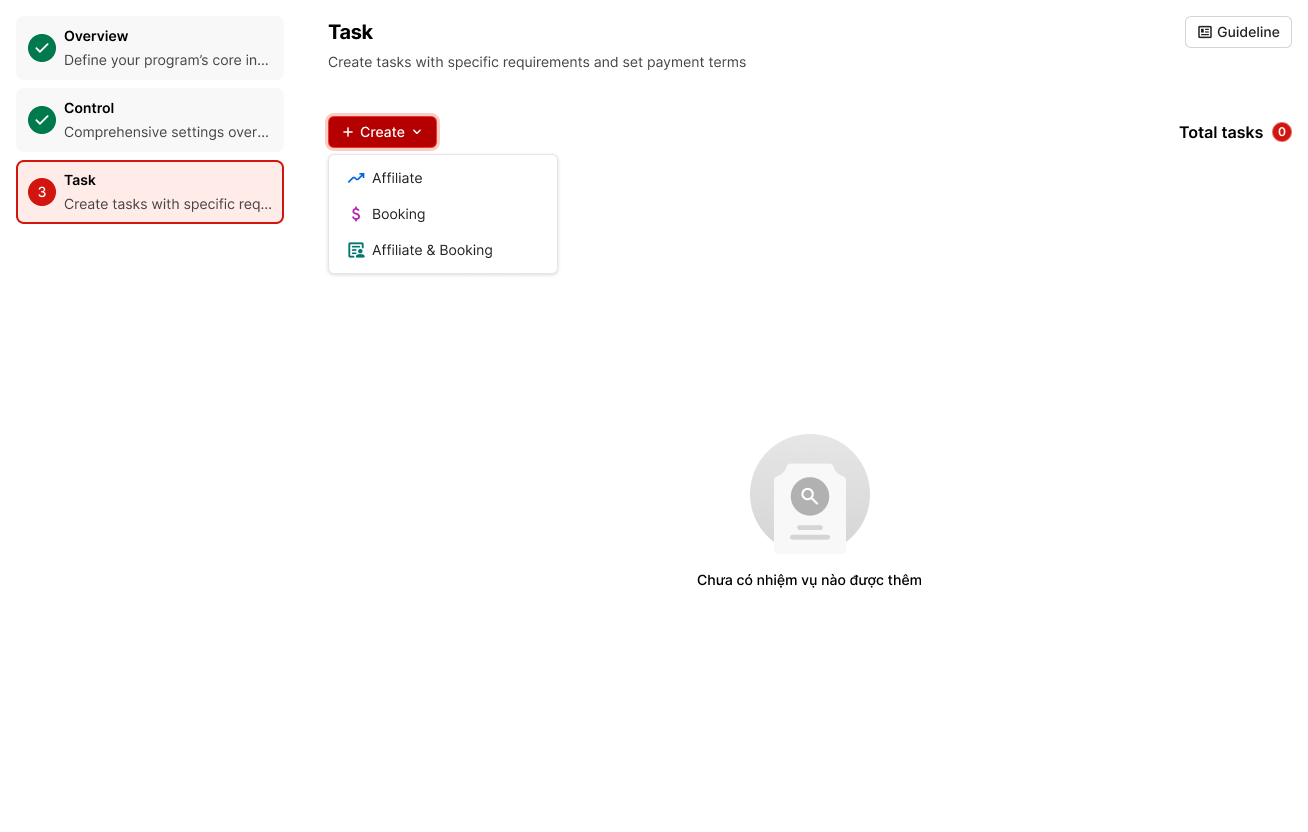Click the red number 3 step badge
Image resolution: width=1308 pixels, height=832 pixels.
coord(42,192)
